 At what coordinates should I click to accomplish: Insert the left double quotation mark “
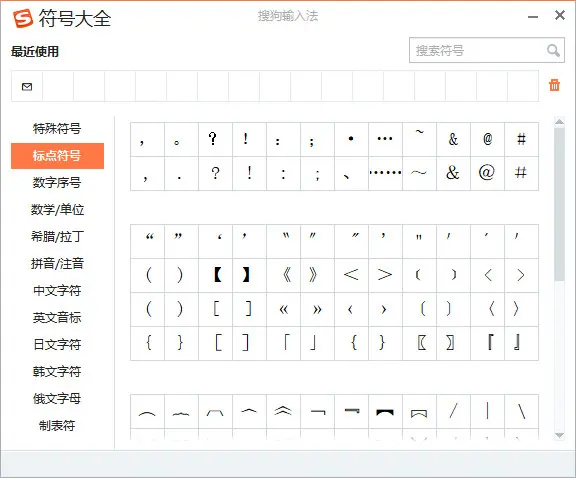(x=148, y=241)
